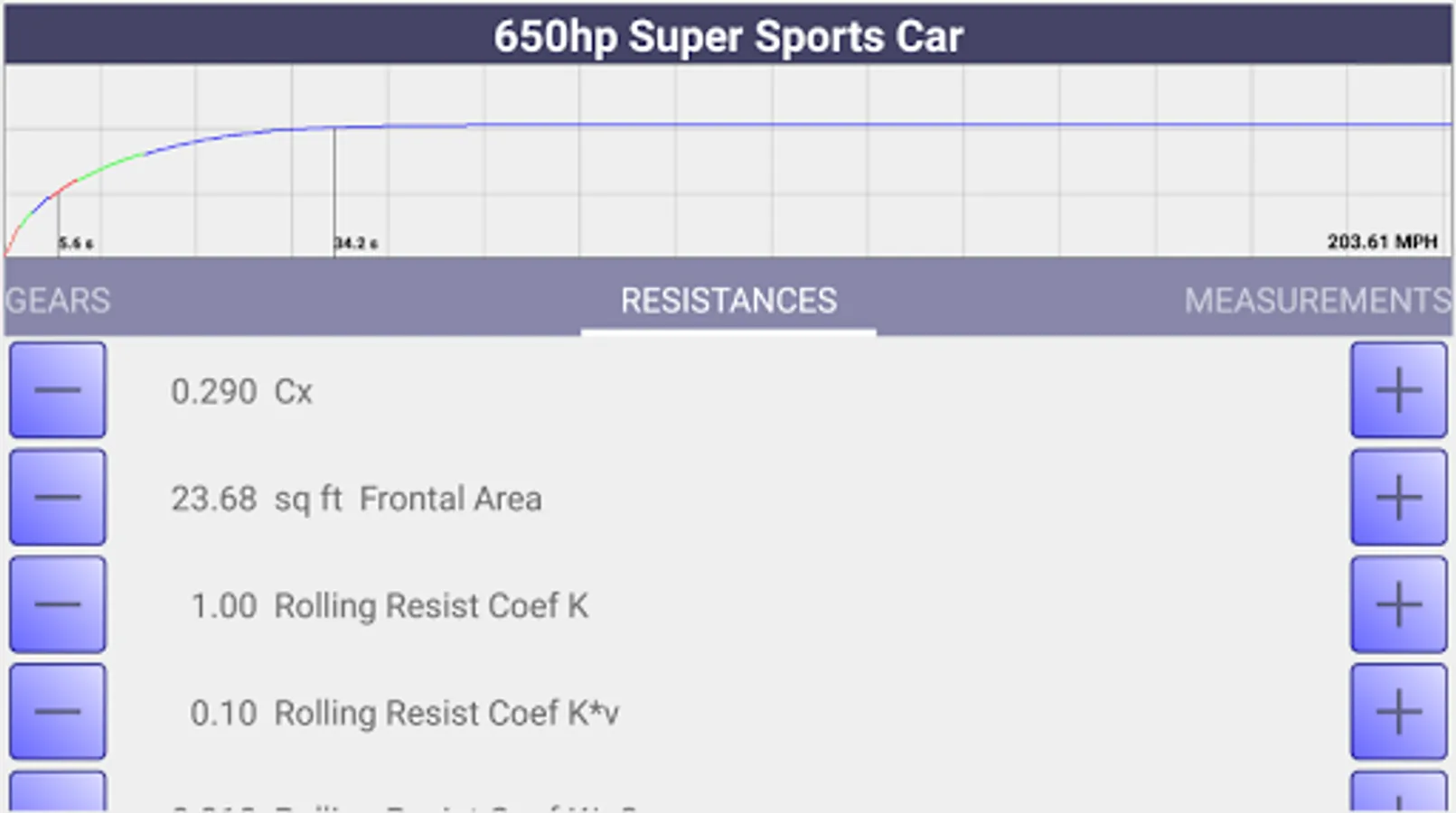This screenshot has height=813, width=1456.
Task: Increase Rolling Resist Coef K
Action: point(1398,604)
